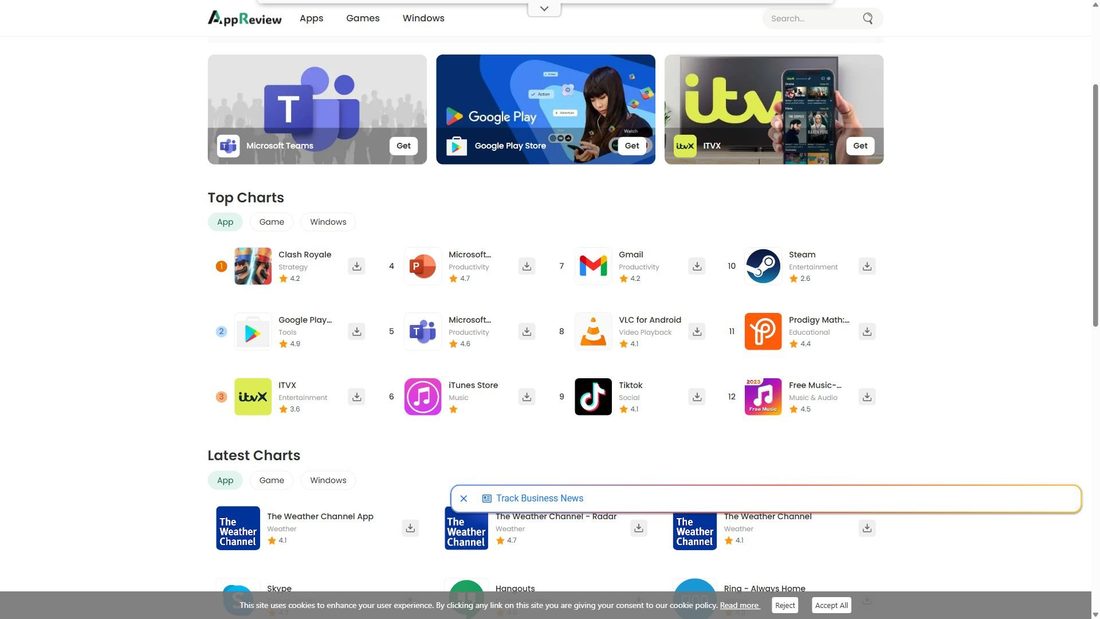Get the ITVX featured app
Image resolution: width=1100 pixels, height=619 pixels.
(x=860, y=146)
